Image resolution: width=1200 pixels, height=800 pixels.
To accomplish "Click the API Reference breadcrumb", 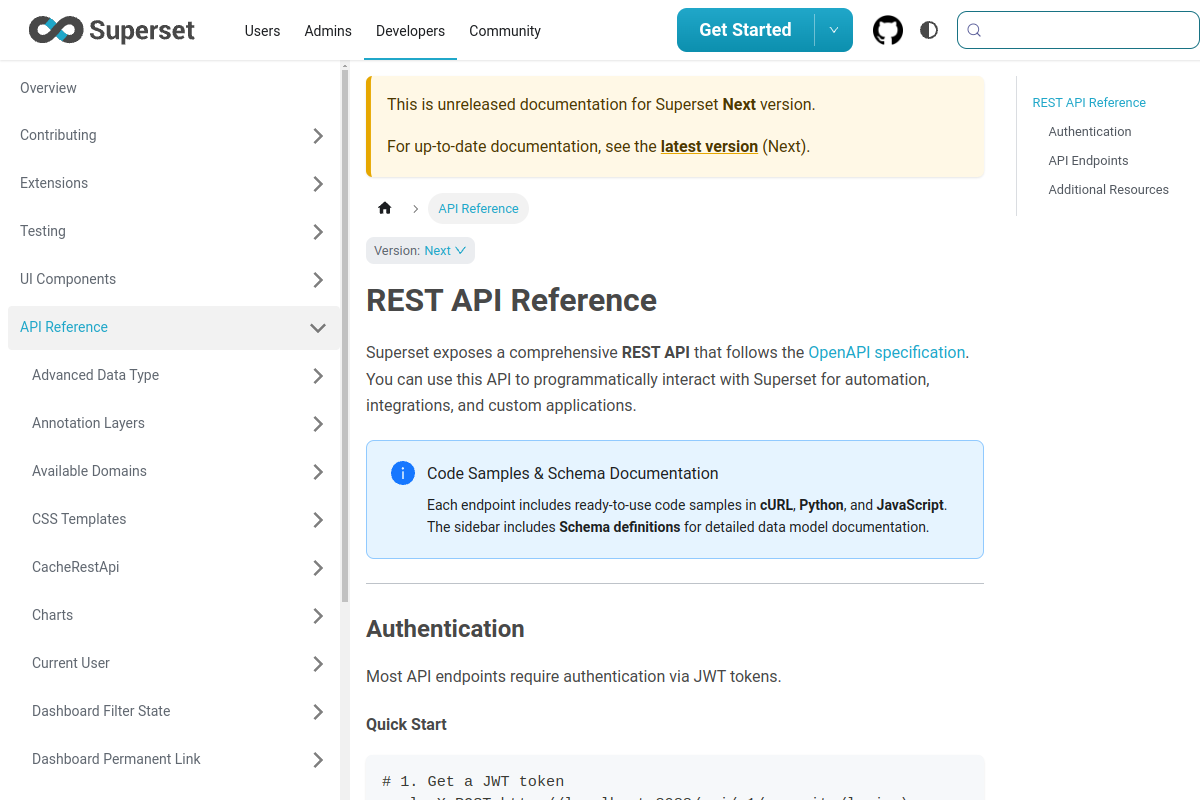I will tap(478, 208).
